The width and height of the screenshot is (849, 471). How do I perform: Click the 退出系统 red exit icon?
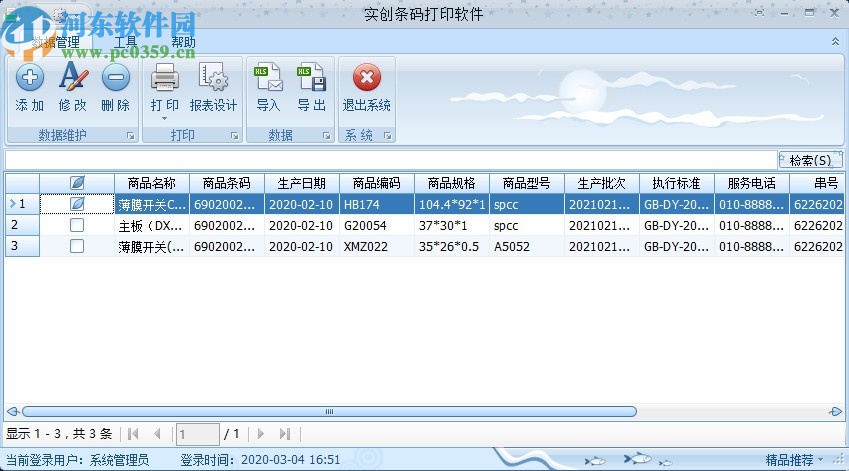[x=367, y=77]
